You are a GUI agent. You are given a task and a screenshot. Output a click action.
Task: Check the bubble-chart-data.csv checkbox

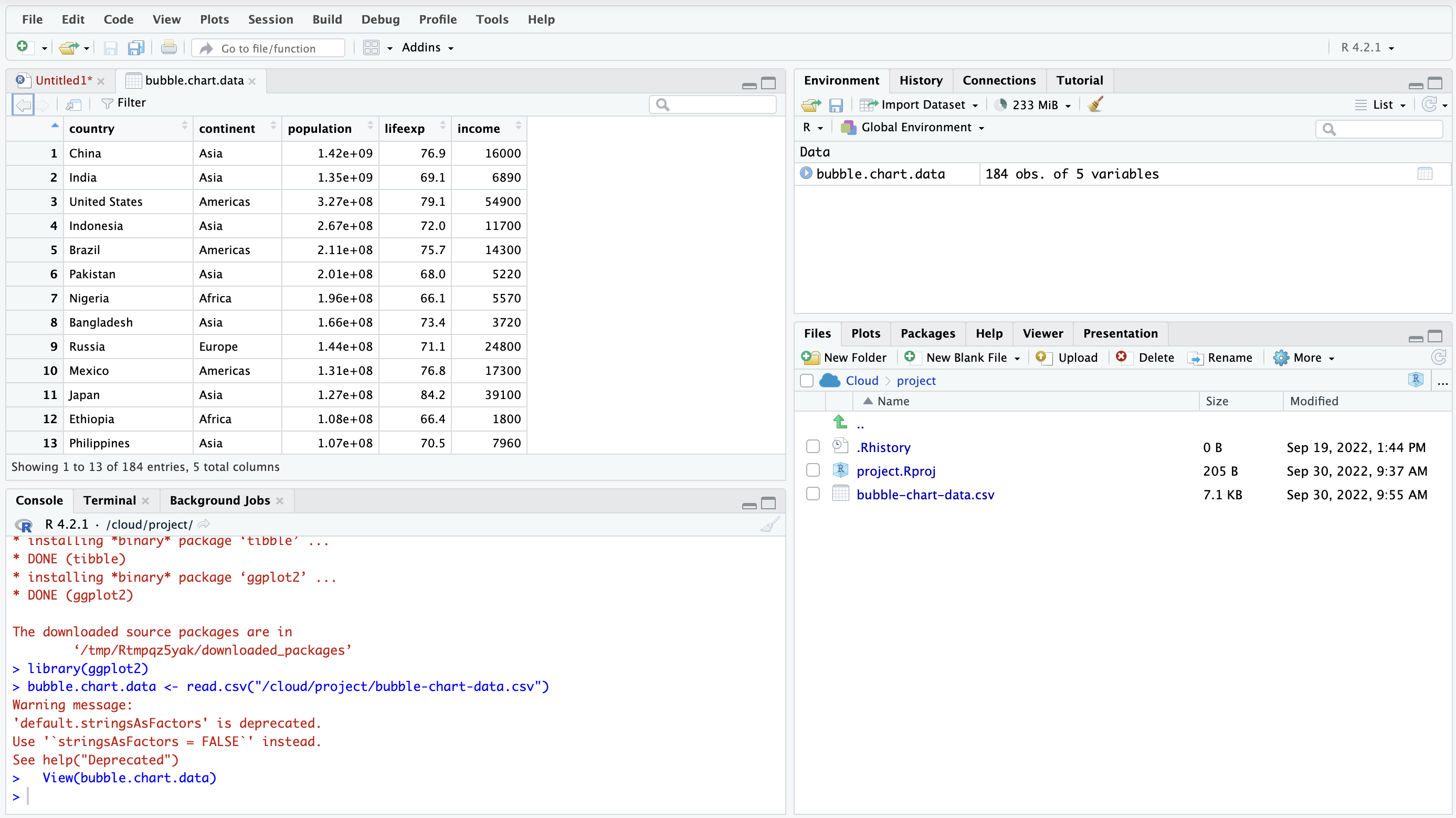point(812,494)
